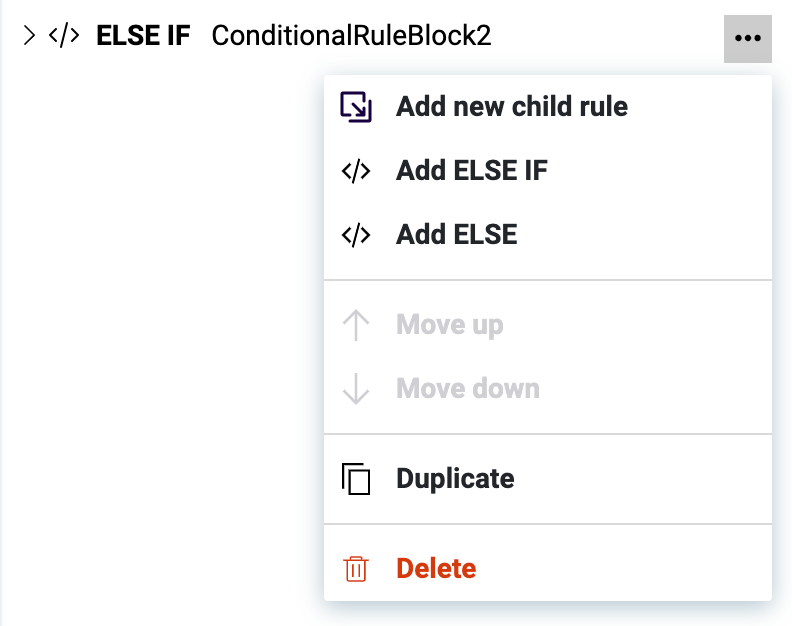
Task: Choose Add new child rule from the menu
Action: [x=512, y=107]
